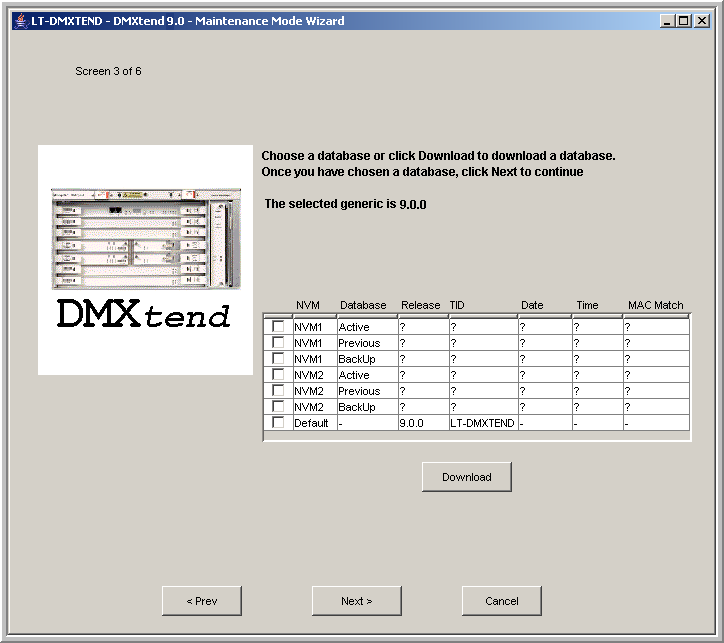Cancel the Maintenance Mode Wizard

point(501,601)
